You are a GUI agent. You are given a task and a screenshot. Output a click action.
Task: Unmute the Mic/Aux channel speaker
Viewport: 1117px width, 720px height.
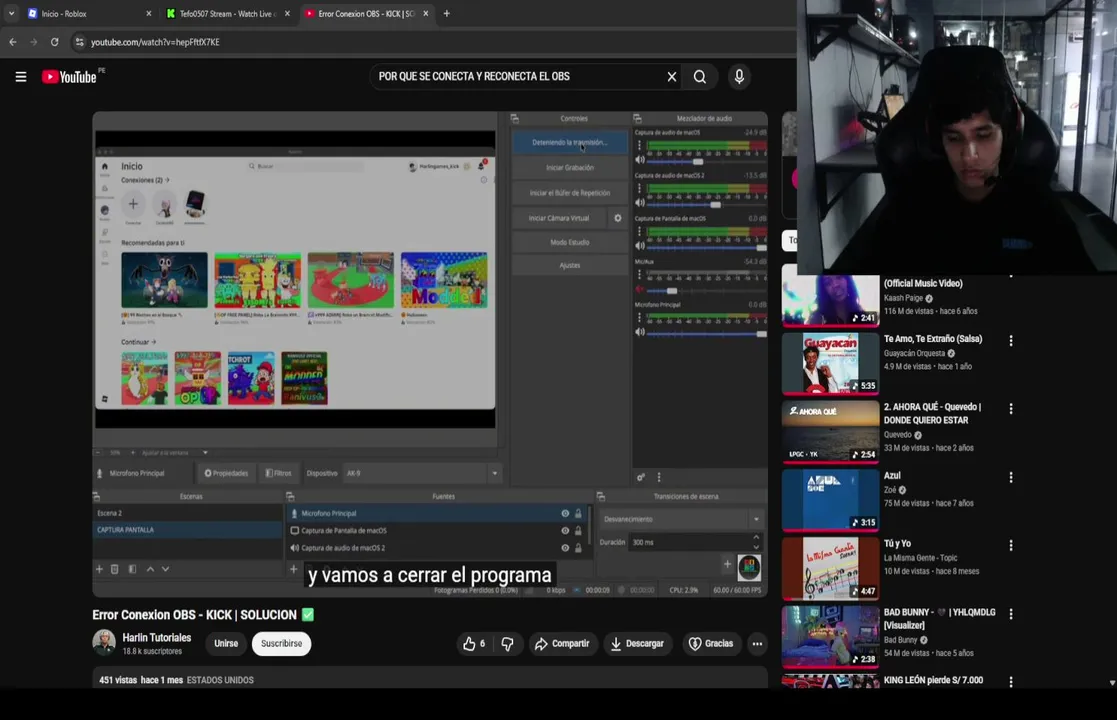point(640,289)
